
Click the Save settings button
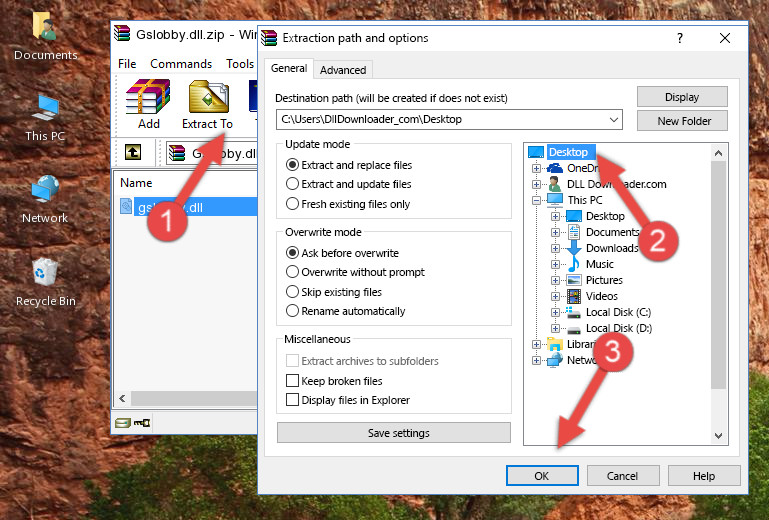pyautogui.click(x=394, y=433)
